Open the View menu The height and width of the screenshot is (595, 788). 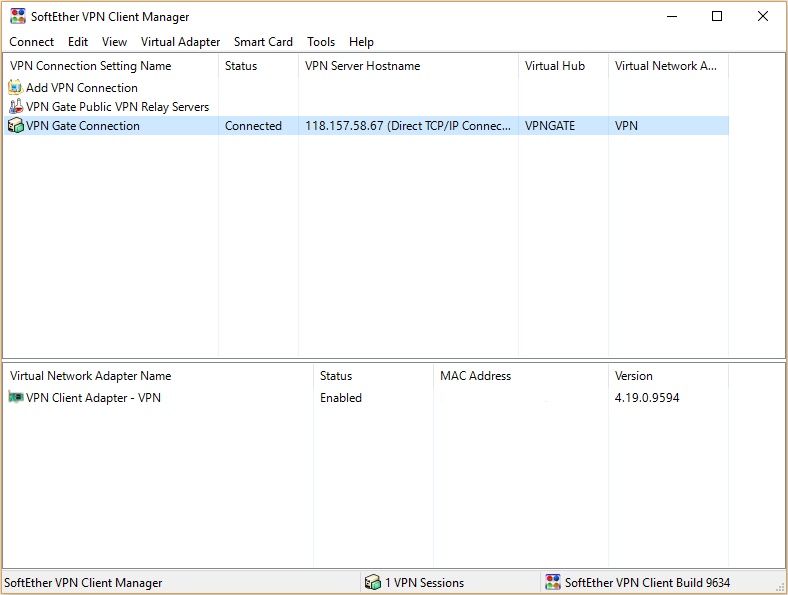(x=114, y=42)
